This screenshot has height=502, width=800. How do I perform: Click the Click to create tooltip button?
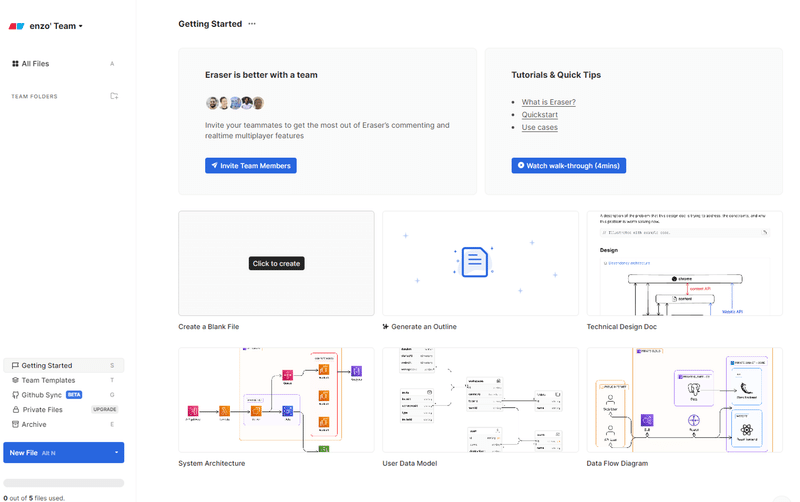(x=277, y=263)
